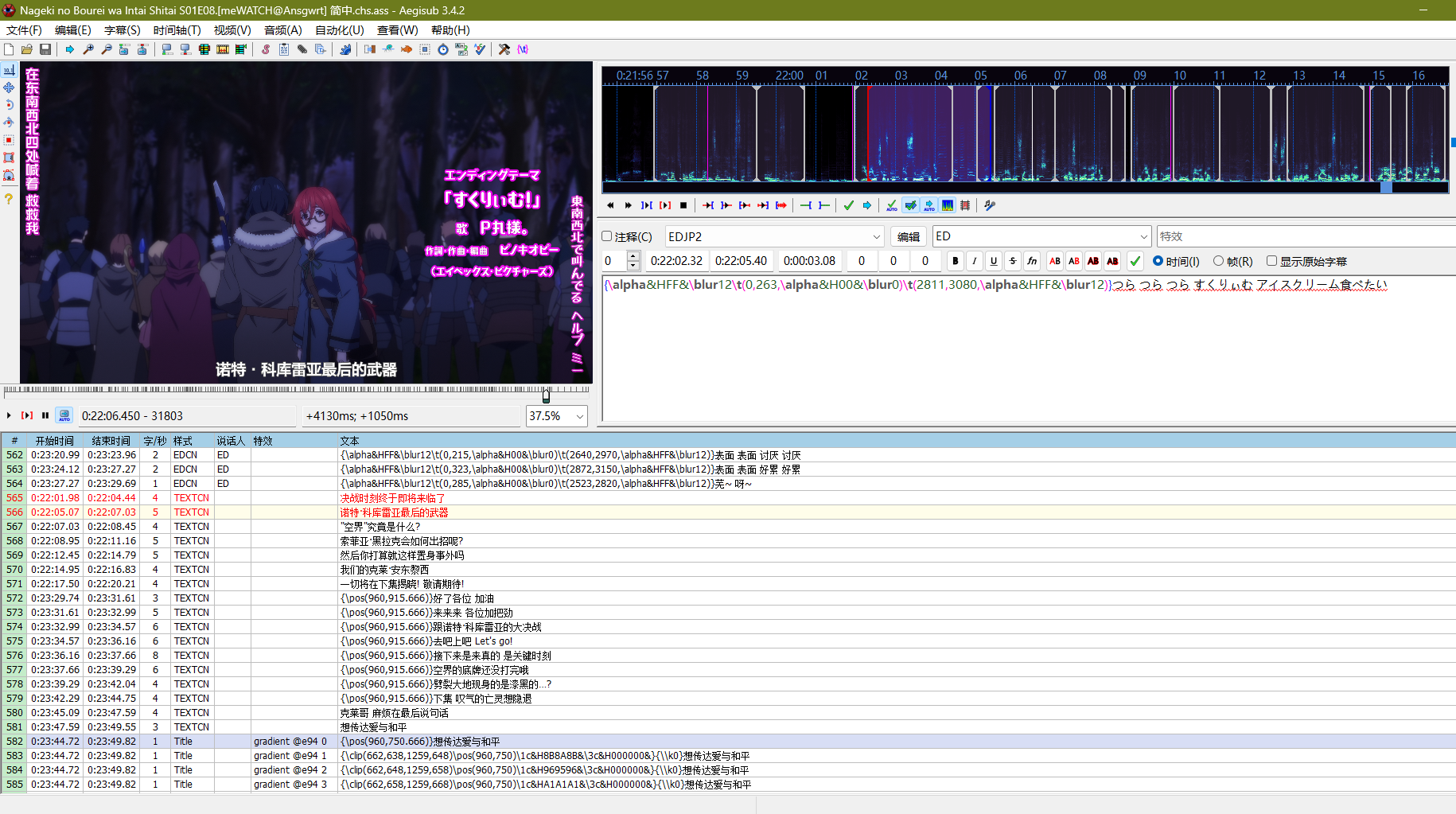Click the New subtitles file icon
Screen dimensions: 1456x814
click(9, 49)
